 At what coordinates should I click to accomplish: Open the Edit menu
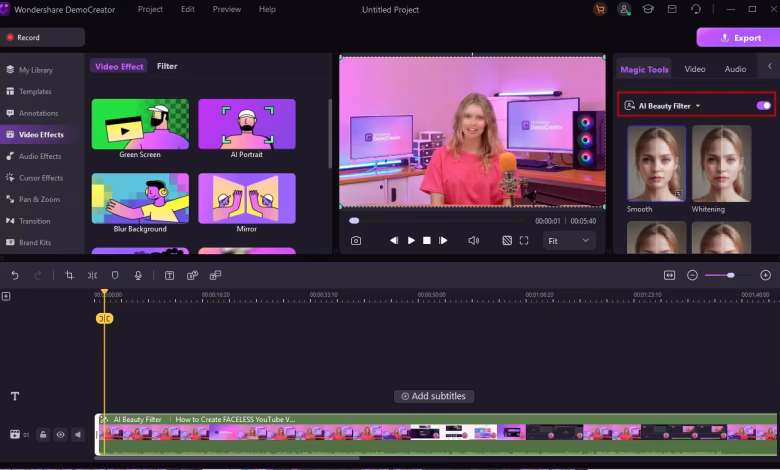click(188, 9)
